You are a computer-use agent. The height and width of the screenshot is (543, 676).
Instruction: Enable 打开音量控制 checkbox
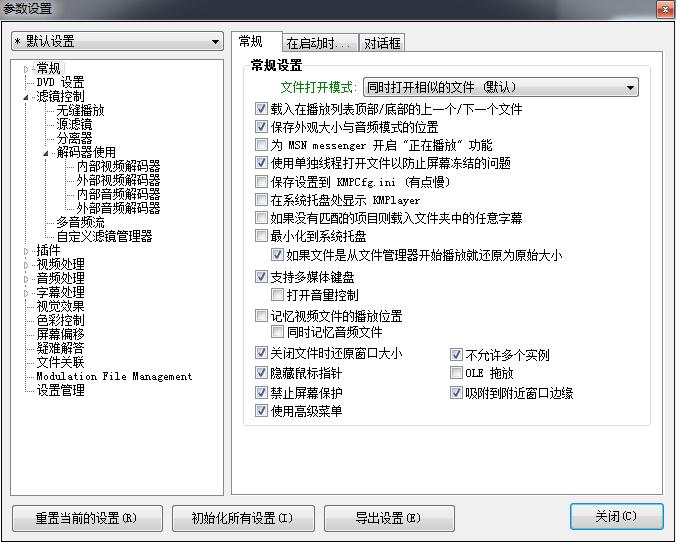pos(277,295)
